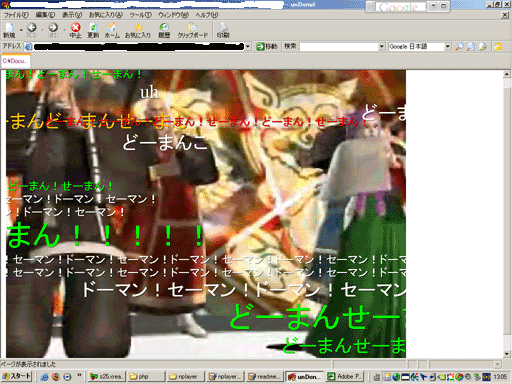
Task: Select the C:¥Docu... page tab
Action: pyautogui.click(x=15, y=61)
